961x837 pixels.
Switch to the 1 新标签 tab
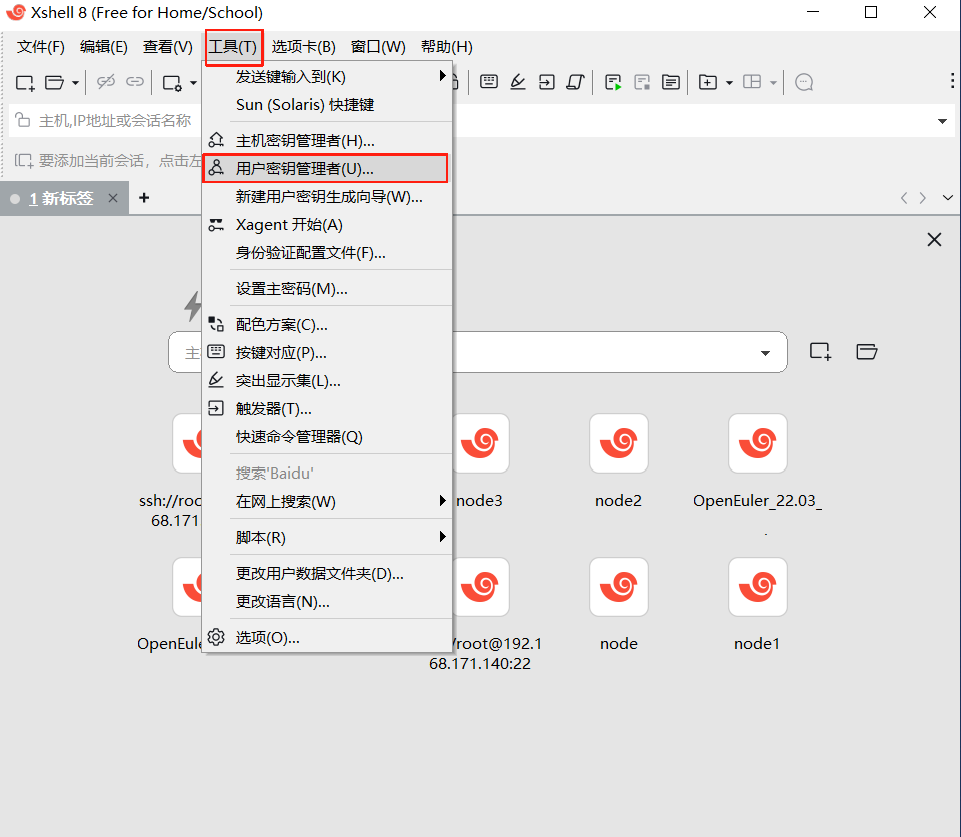coord(61,199)
